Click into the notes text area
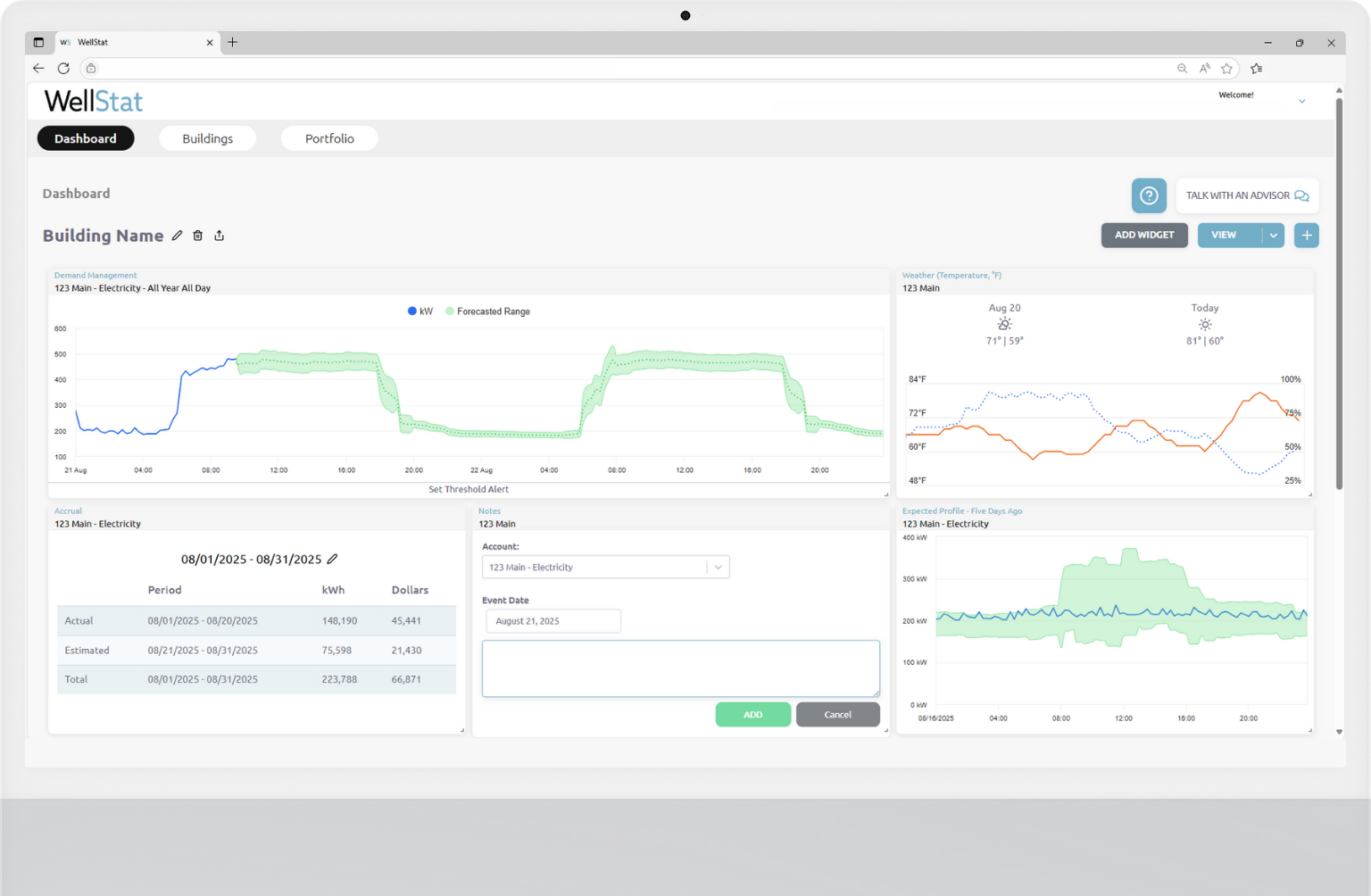1371x896 pixels. pos(681,668)
